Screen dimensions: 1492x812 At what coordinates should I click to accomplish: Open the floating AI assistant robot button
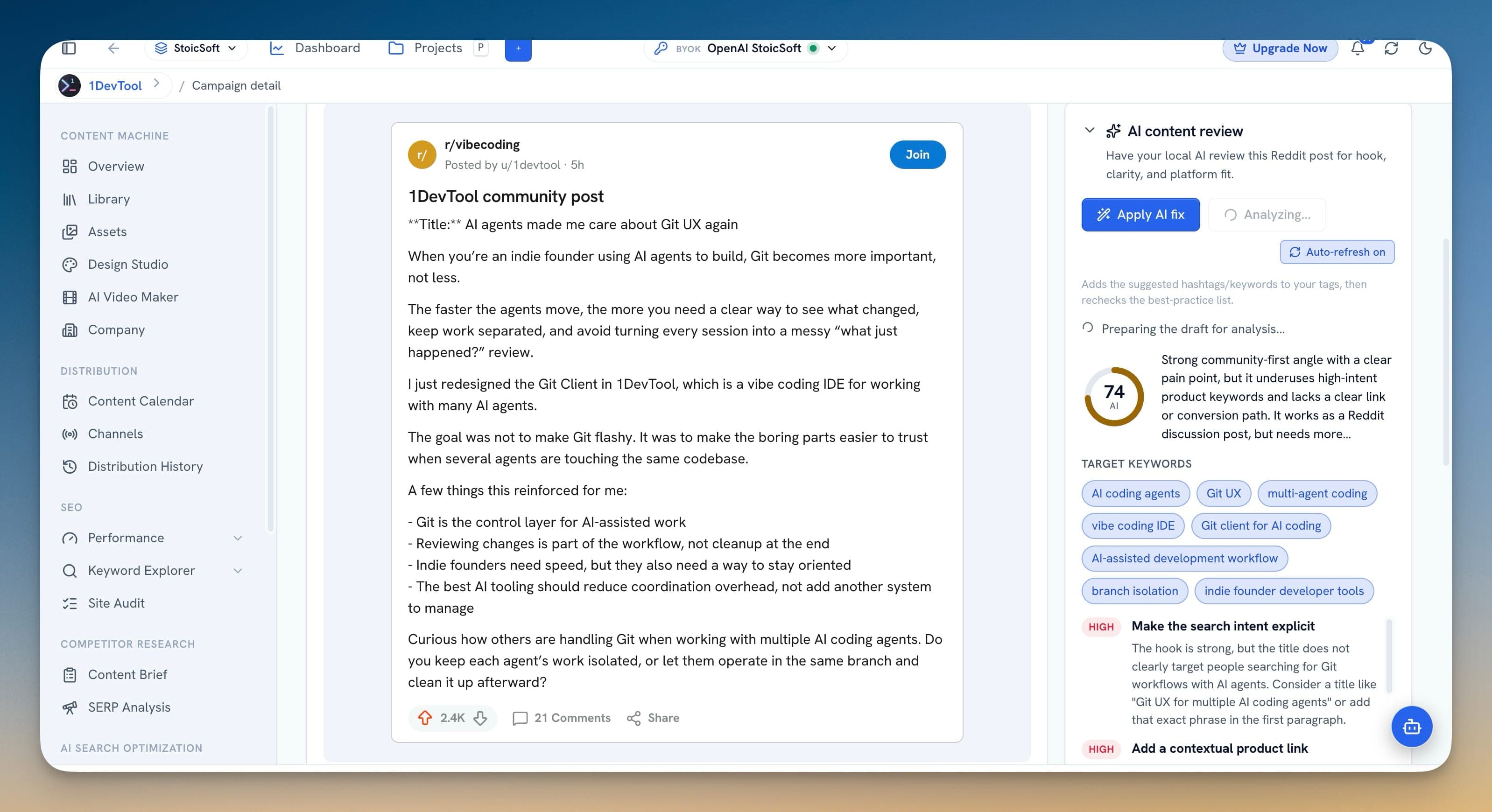click(x=1412, y=726)
